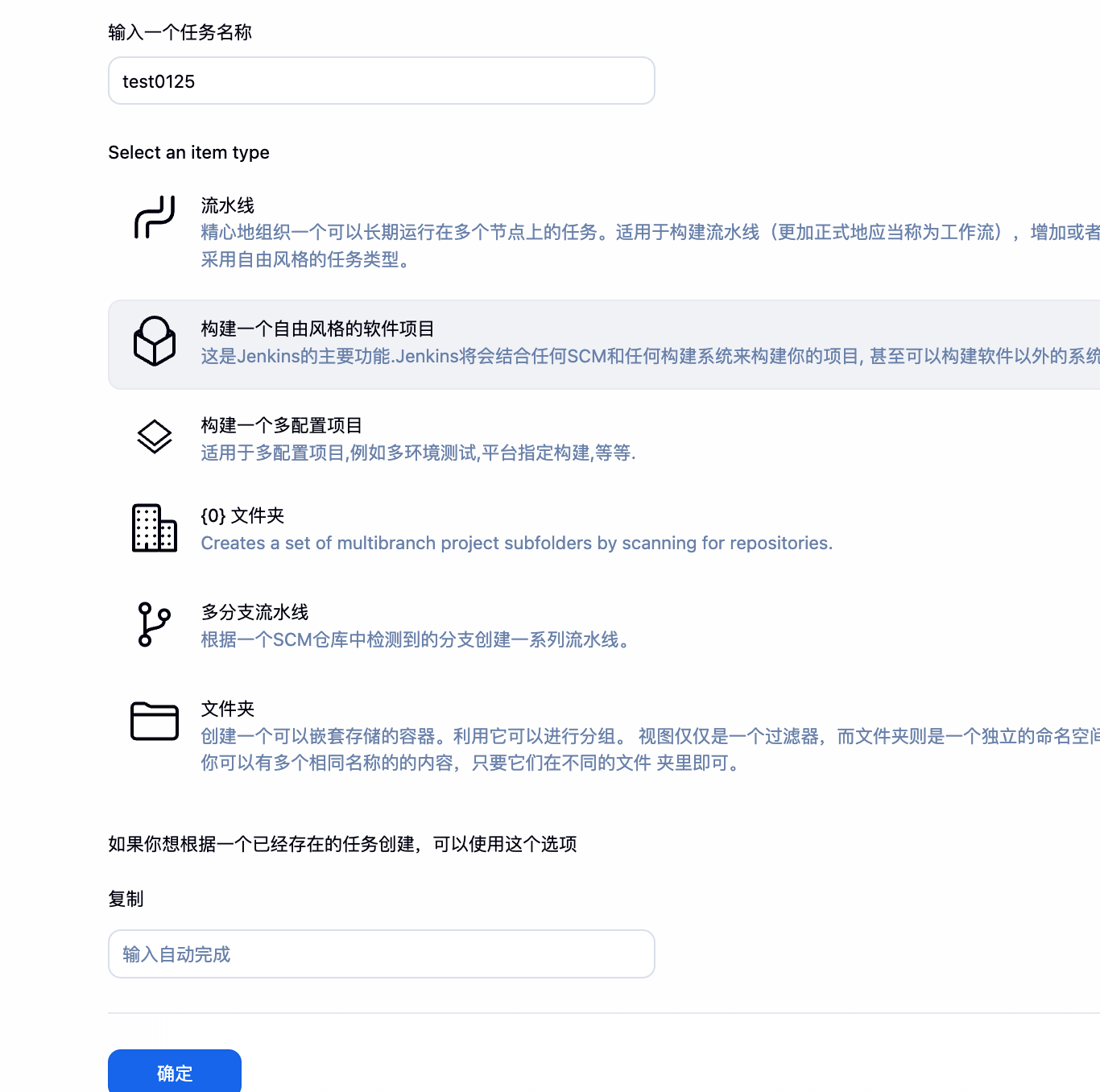
Task: Click the building icon beside {0} 文件夹
Action: pos(153,529)
